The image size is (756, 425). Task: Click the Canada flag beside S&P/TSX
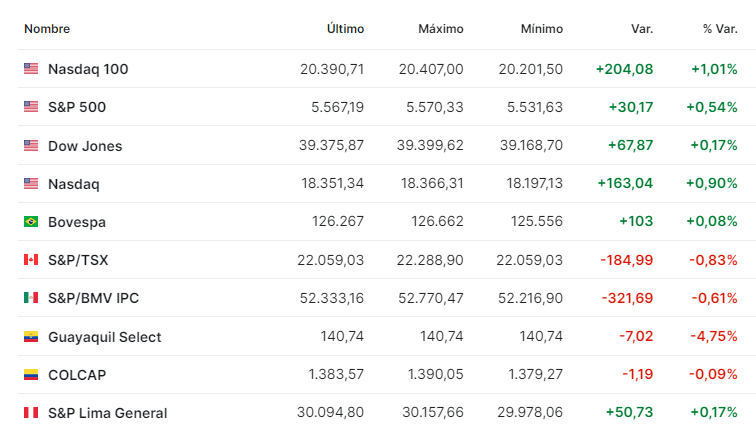click(x=31, y=260)
